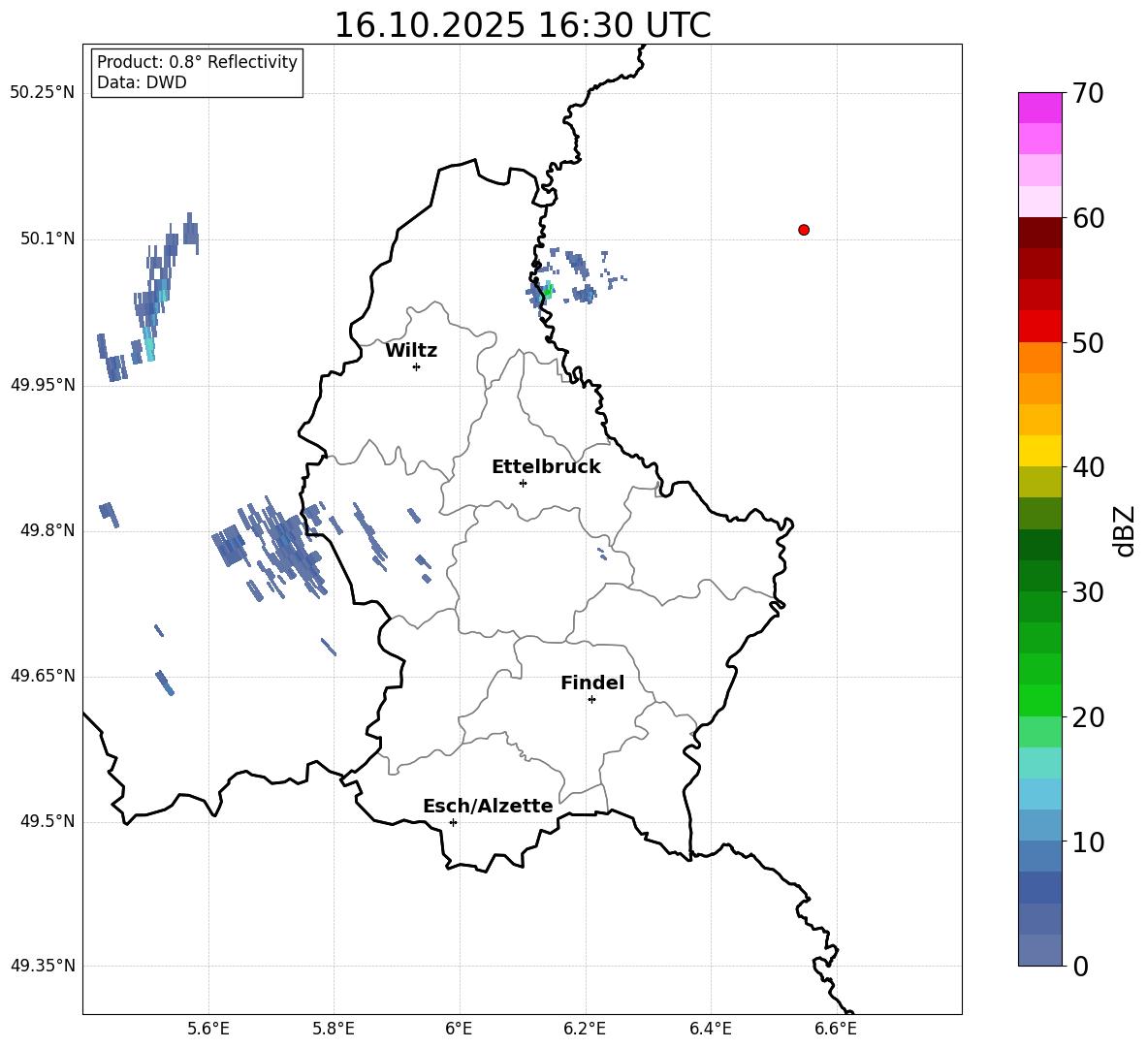The image size is (1148, 1048).
Task: Click the 6.6°E longitude label
Action: (836, 1029)
